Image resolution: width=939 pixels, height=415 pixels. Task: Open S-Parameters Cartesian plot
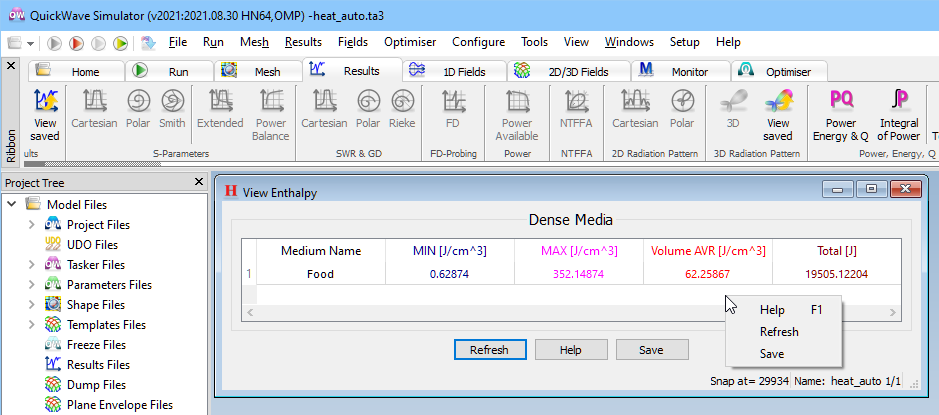(94, 108)
